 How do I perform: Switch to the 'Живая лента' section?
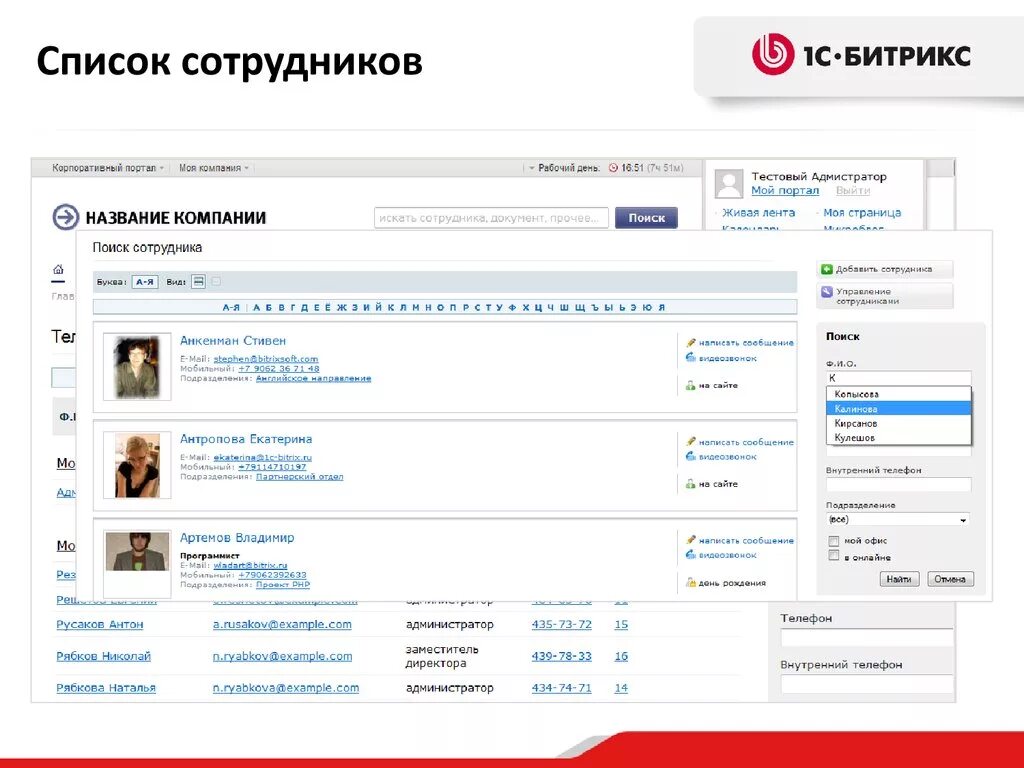[x=760, y=212]
